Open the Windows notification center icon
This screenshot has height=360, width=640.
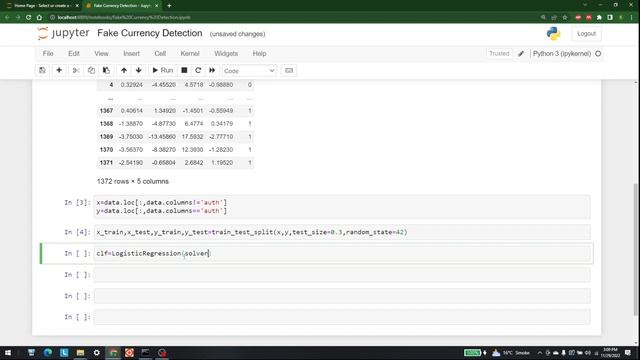[x=628, y=353]
